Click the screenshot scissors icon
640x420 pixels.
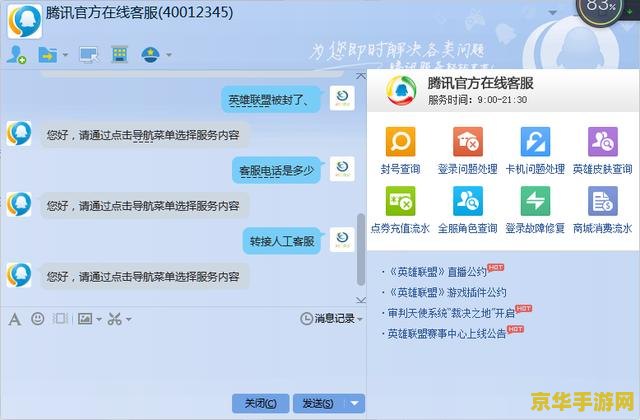point(115,319)
